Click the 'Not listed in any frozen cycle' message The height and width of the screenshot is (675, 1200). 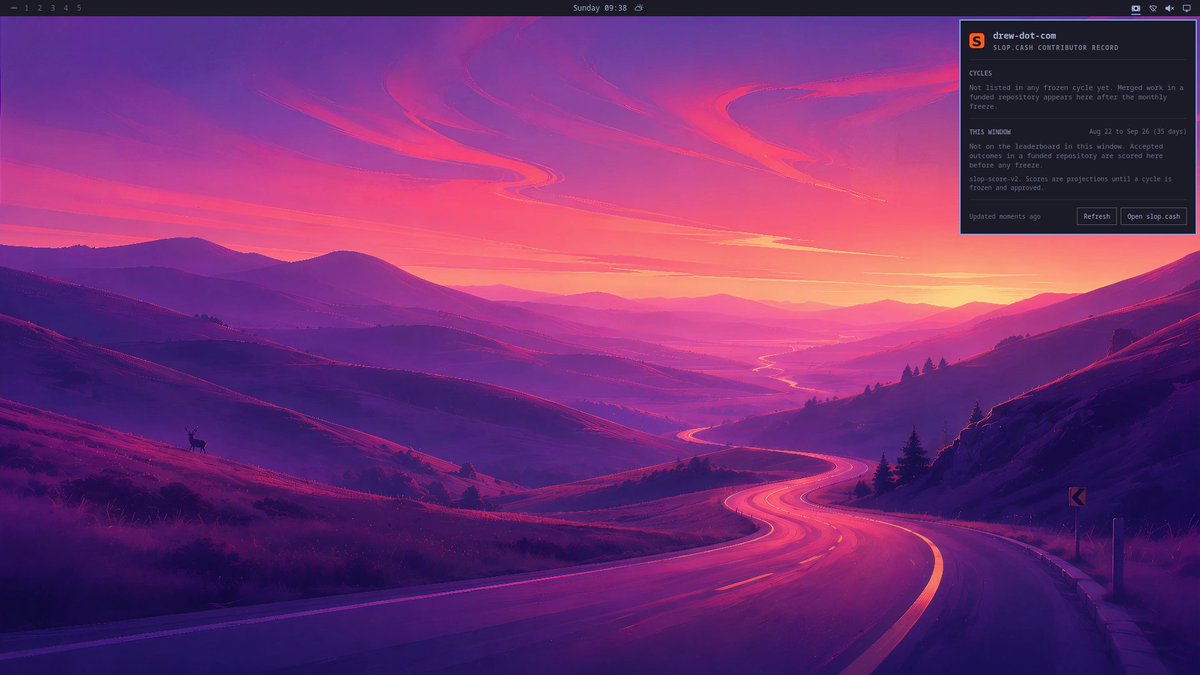(x=1076, y=97)
